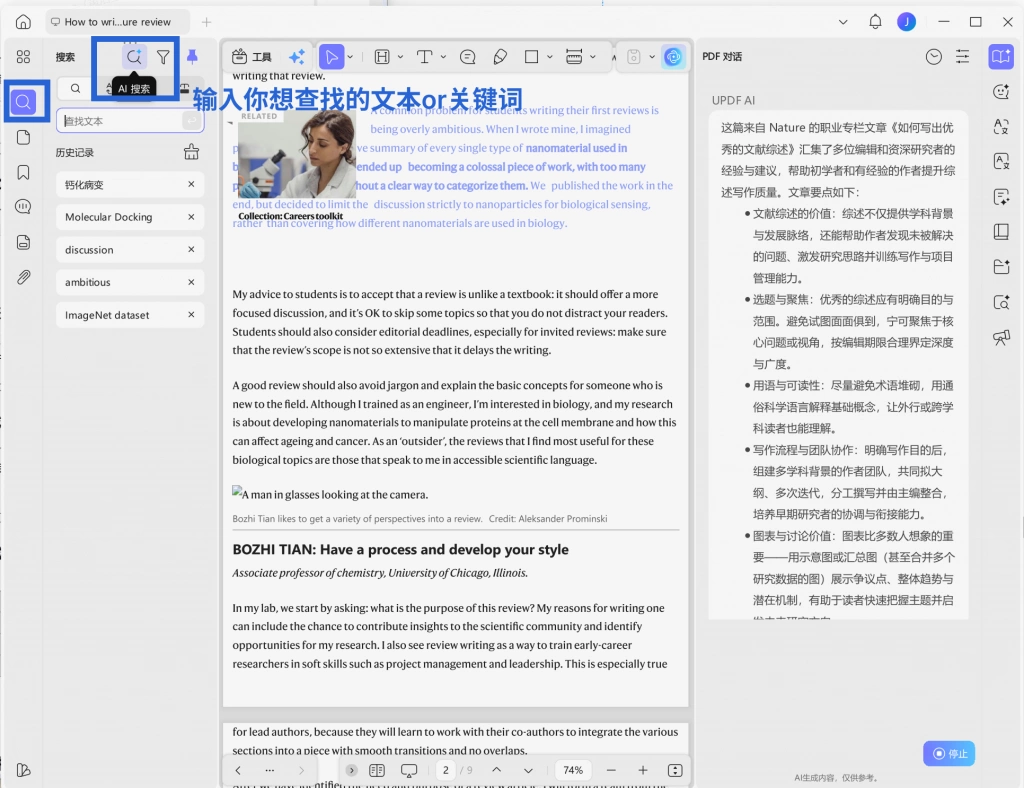Expand the save options dropdown arrow
This screenshot has width=1024, height=788.
(x=652, y=57)
